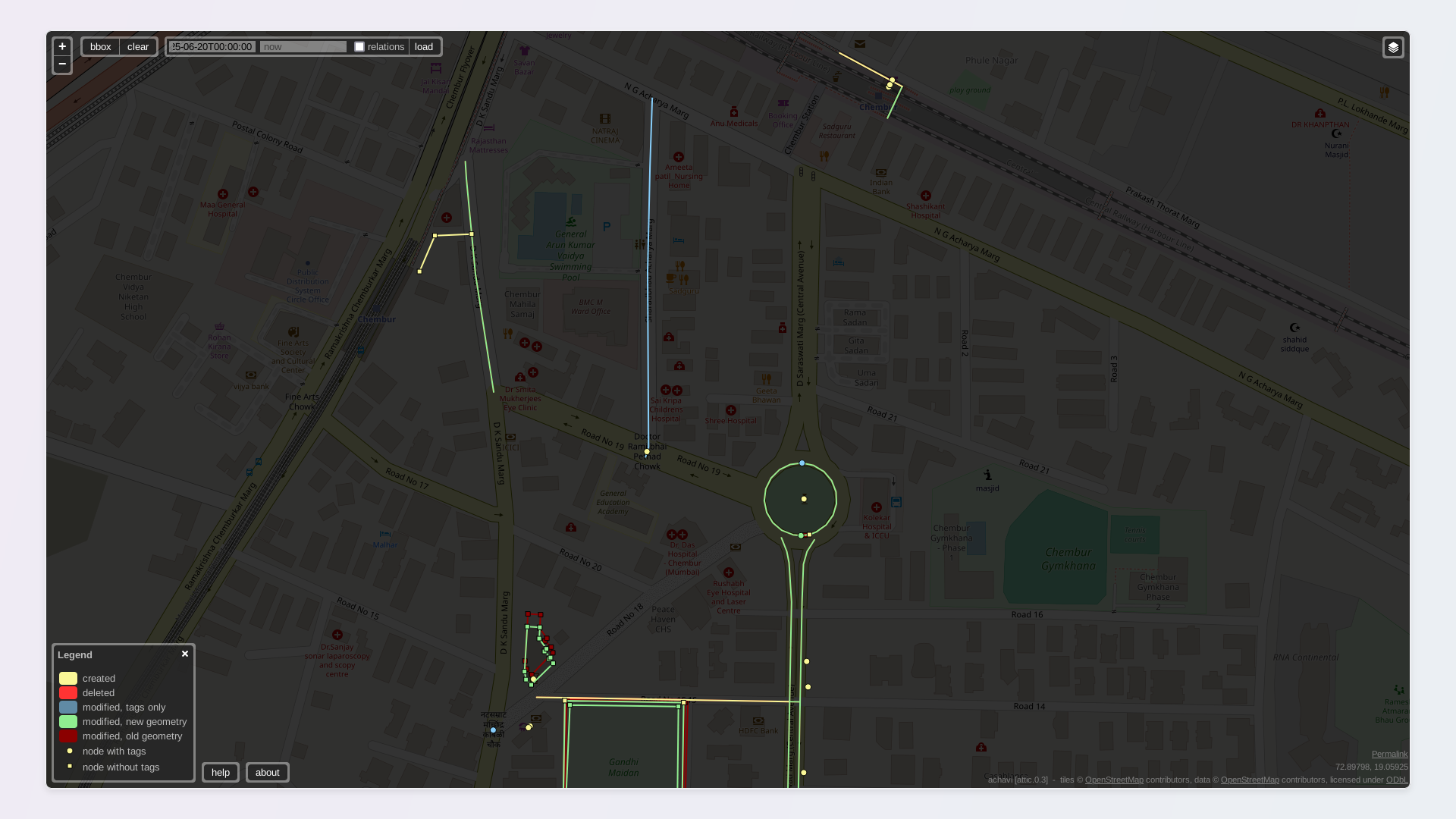The image size is (1456, 819).
Task: Click the 'modified, tags only' blue swatch
Action: 68,708
